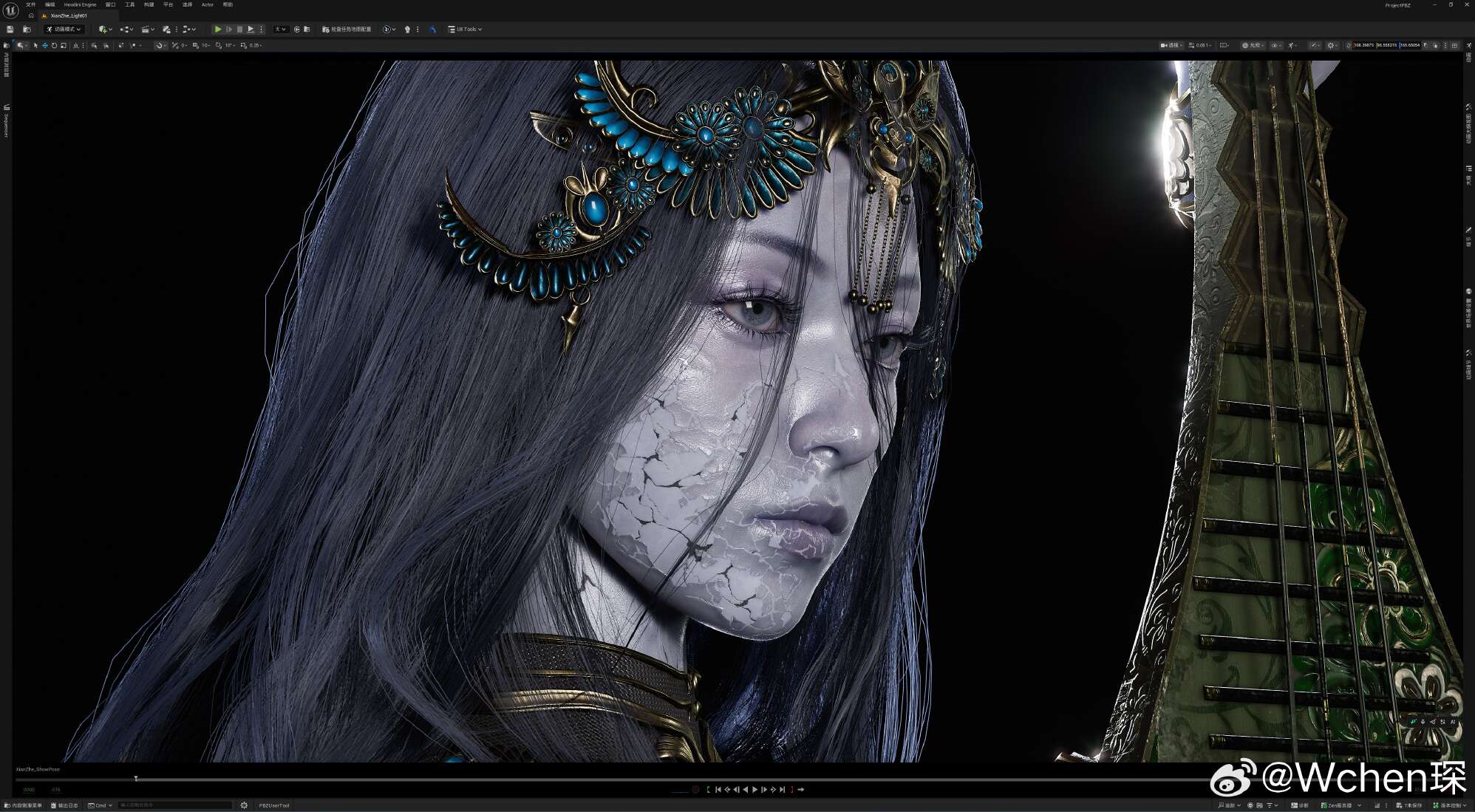Open the 透视 perspective camera dropdown
The width and height of the screenshot is (1475, 812).
1171,45
